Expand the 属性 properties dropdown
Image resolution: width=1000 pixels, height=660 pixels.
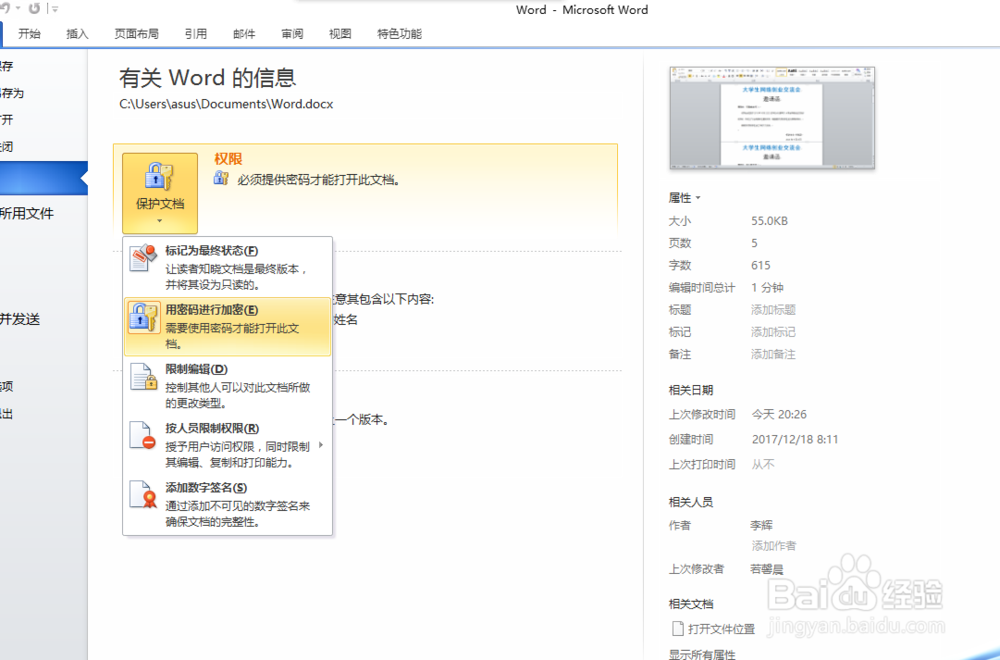tap(684, 198)
